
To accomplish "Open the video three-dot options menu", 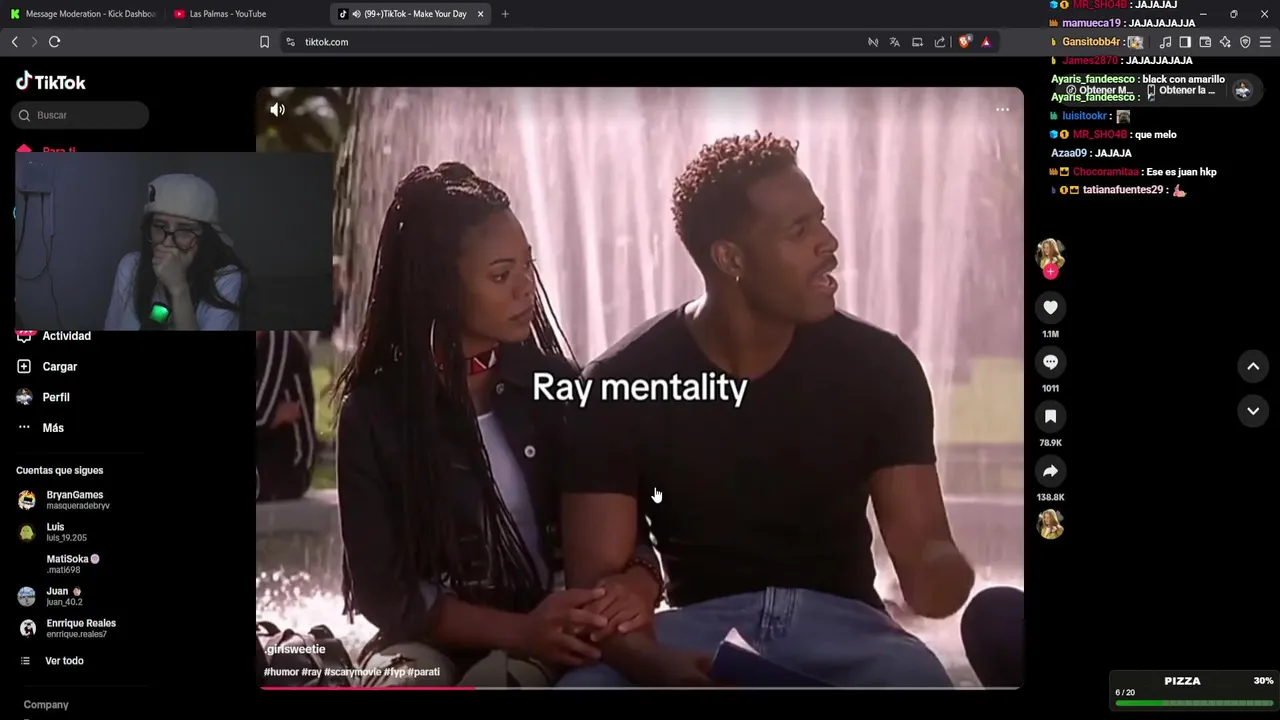I will [1002, 110].
